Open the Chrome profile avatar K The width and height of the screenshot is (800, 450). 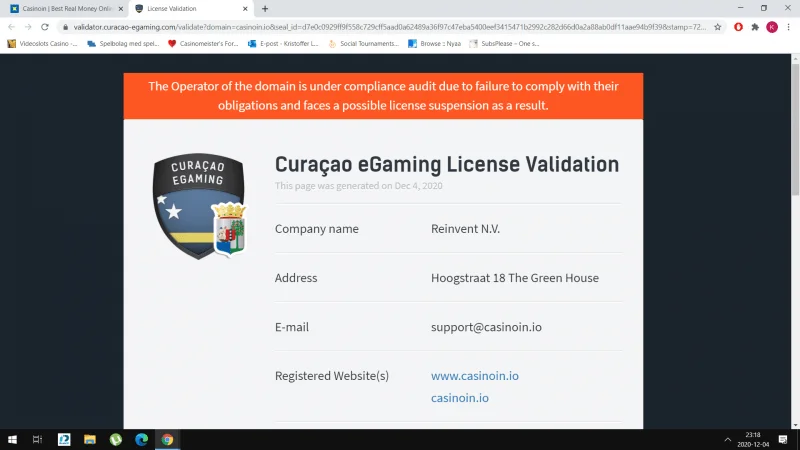point(772,27)
